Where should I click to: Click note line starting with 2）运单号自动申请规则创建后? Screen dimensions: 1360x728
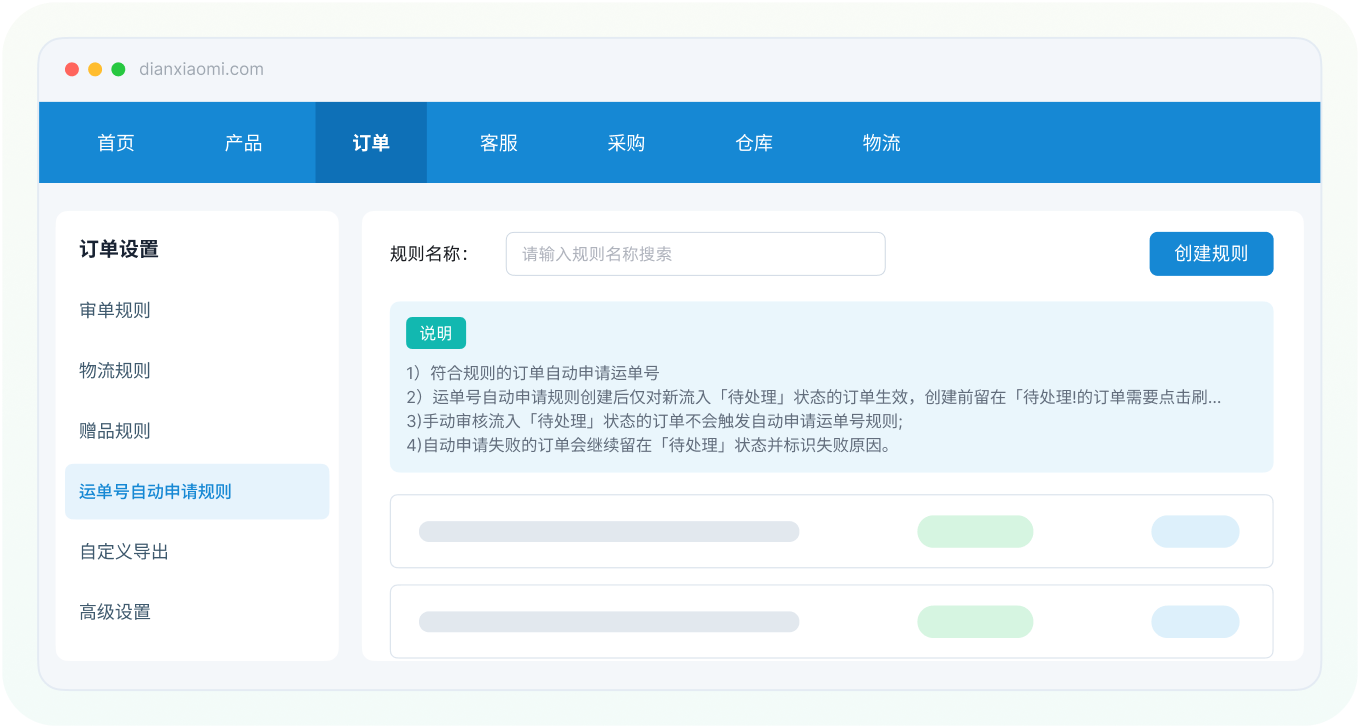coord(814,397)
